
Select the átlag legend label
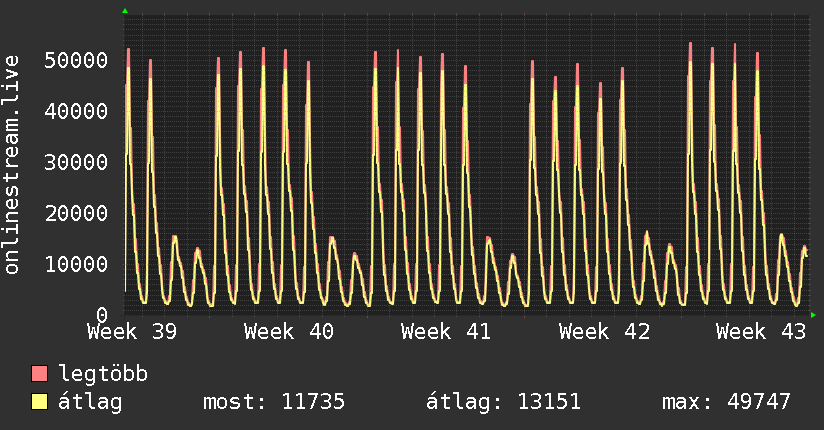click(90, 402)
